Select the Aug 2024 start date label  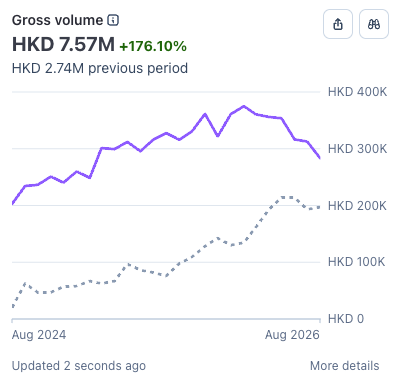point(39,335)
